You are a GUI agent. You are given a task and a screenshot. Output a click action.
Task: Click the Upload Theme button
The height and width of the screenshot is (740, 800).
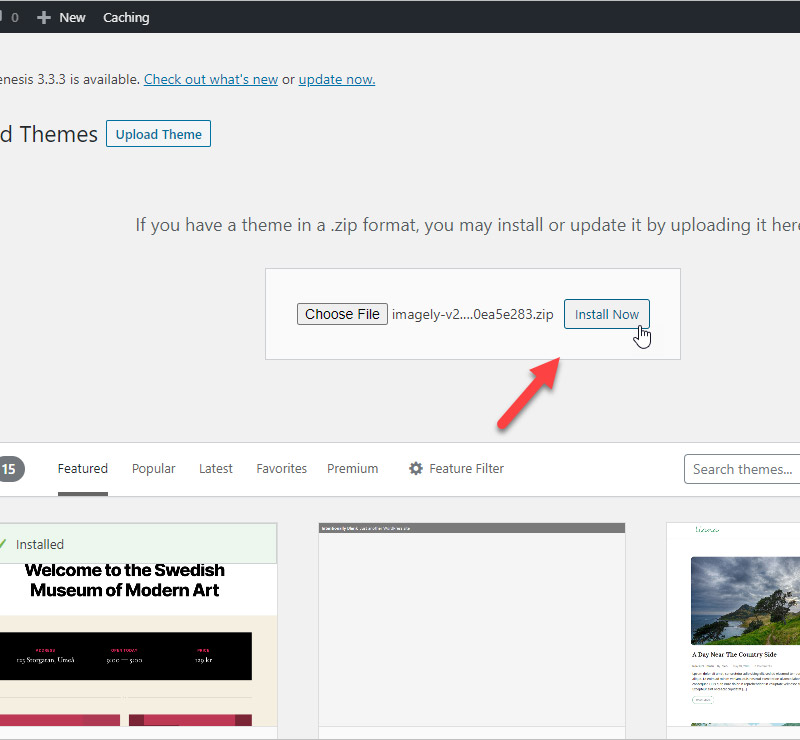[x=158, y=134]
